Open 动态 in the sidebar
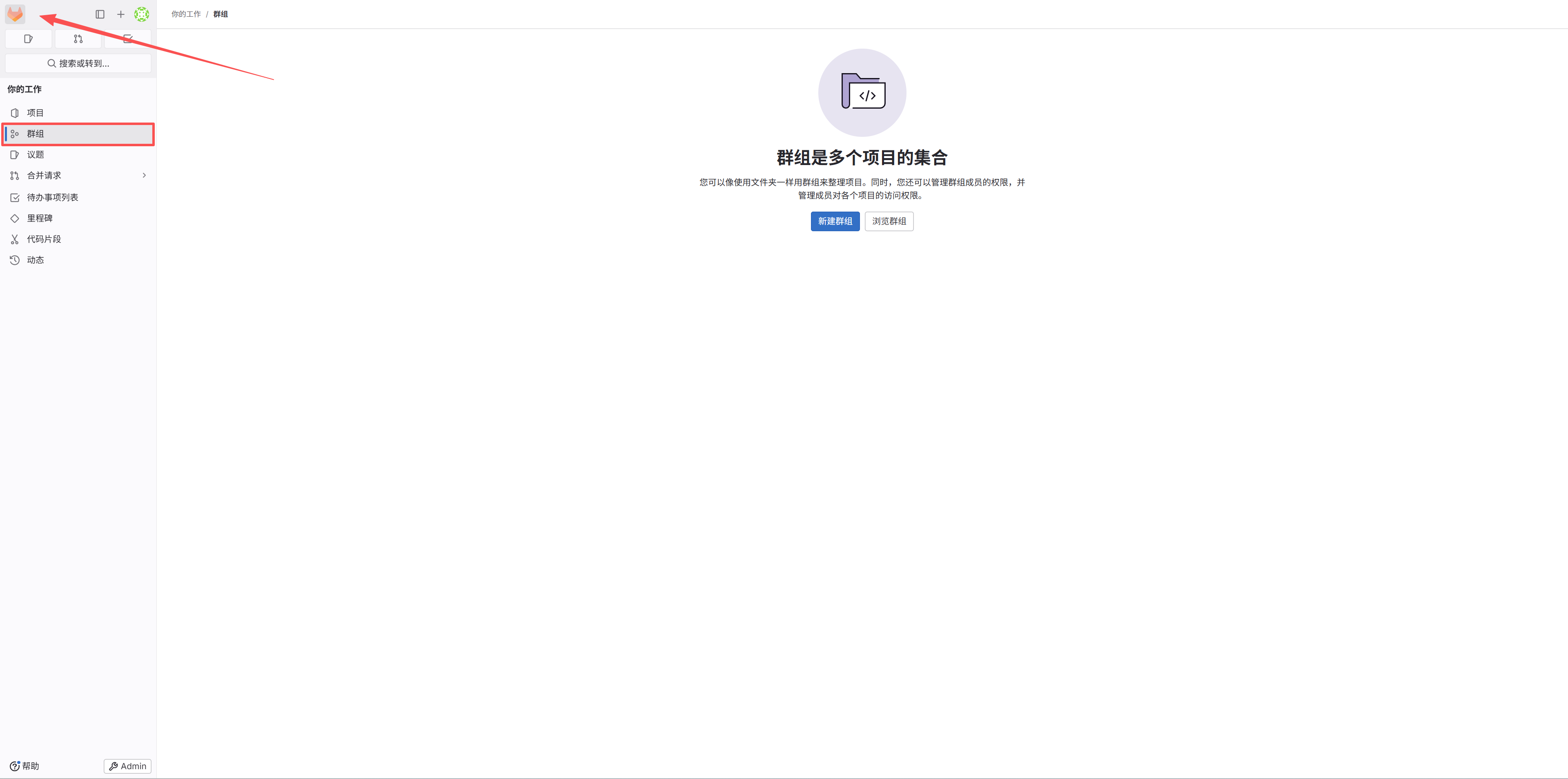 tap(78, 260)
